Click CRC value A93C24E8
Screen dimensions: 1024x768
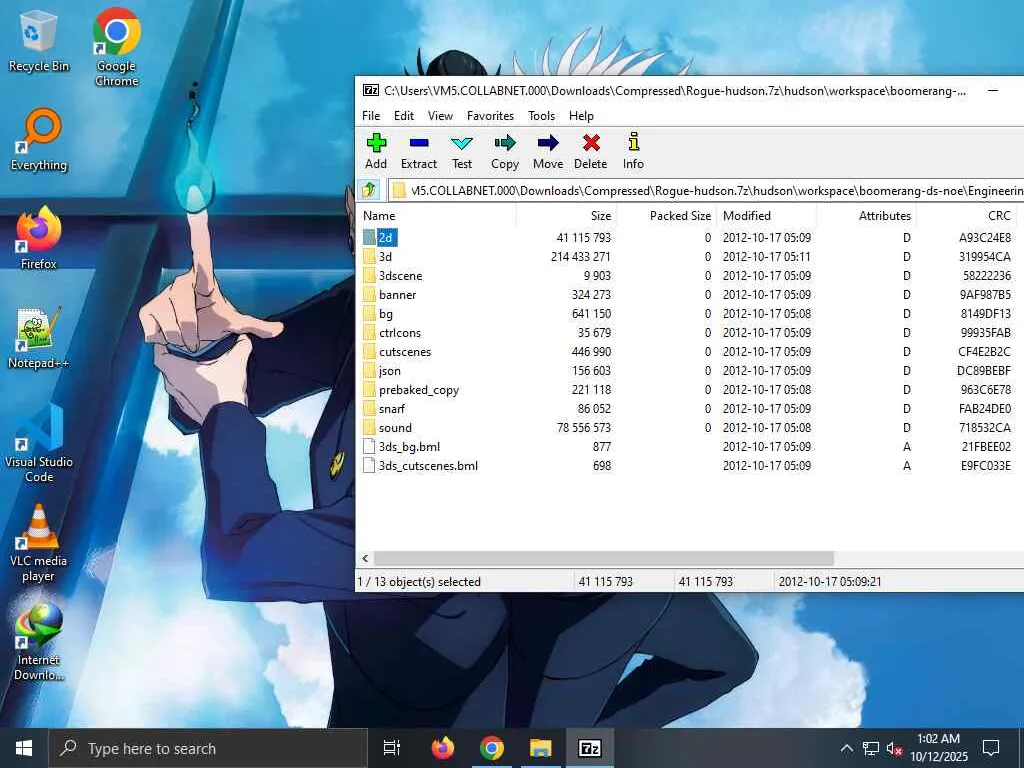(985, 238)
